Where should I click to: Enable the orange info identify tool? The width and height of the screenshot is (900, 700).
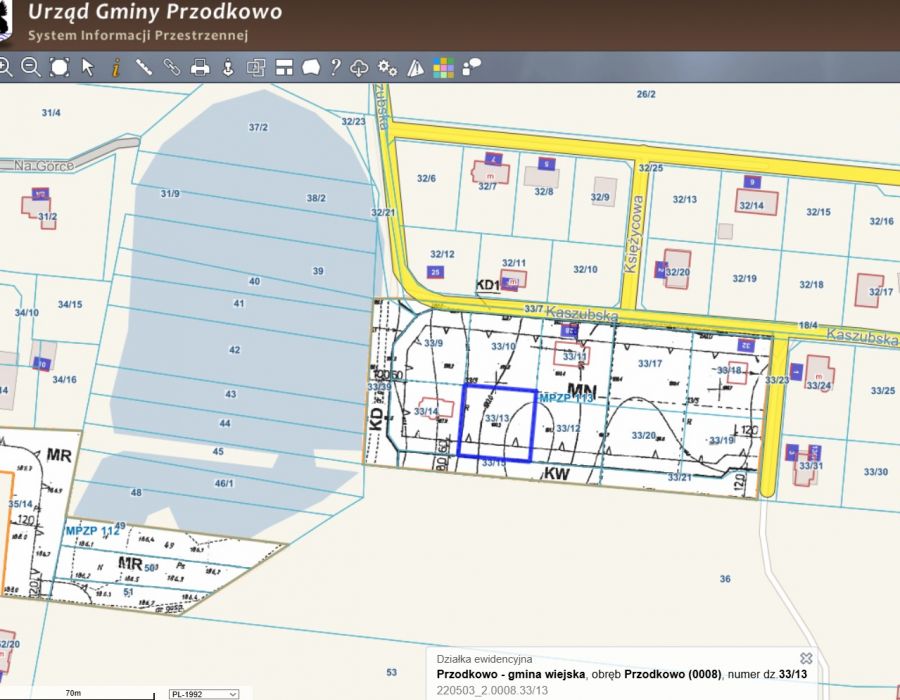(116, 67)
